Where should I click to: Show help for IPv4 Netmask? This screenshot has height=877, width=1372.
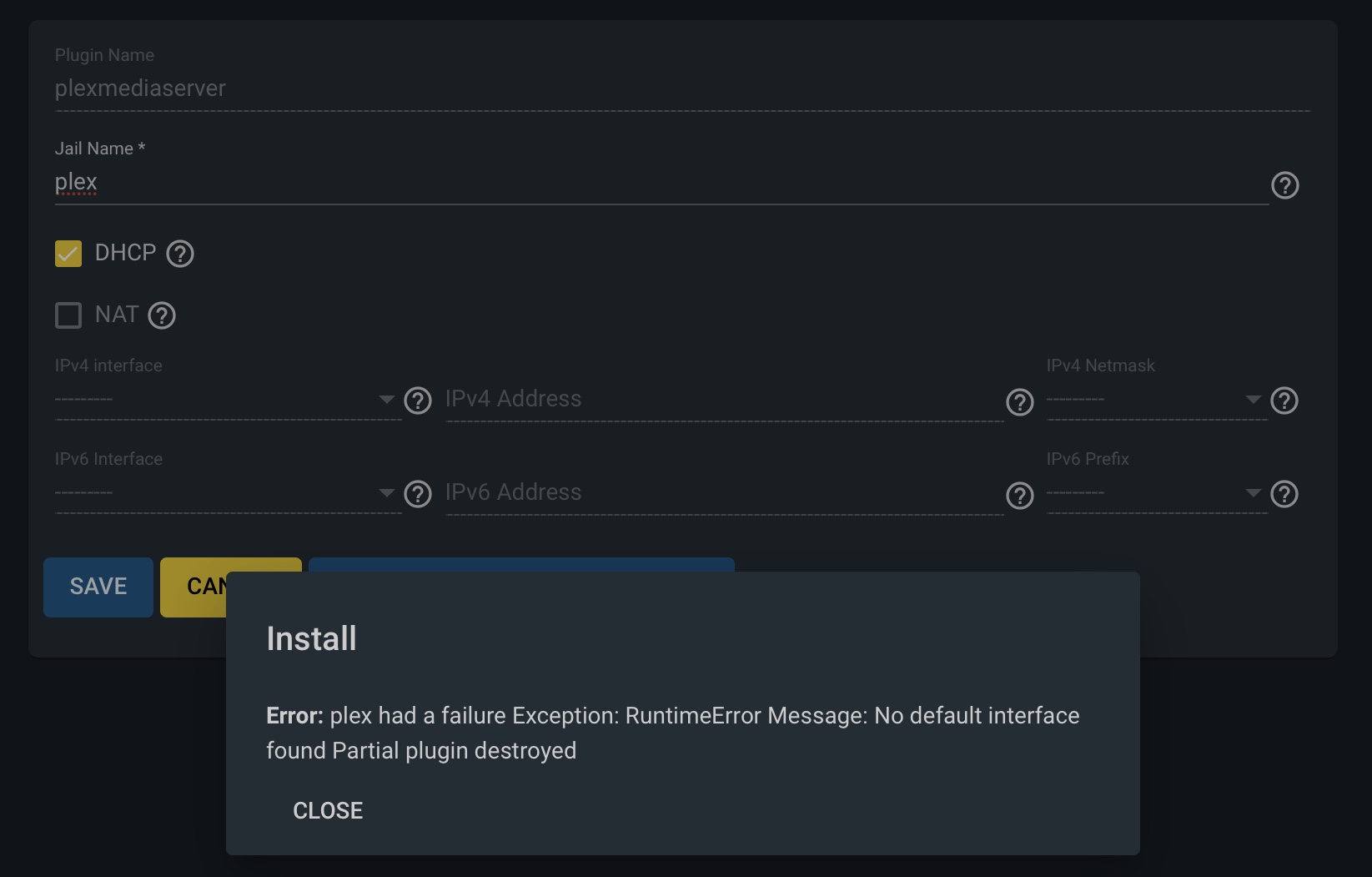click(1284, 401)
